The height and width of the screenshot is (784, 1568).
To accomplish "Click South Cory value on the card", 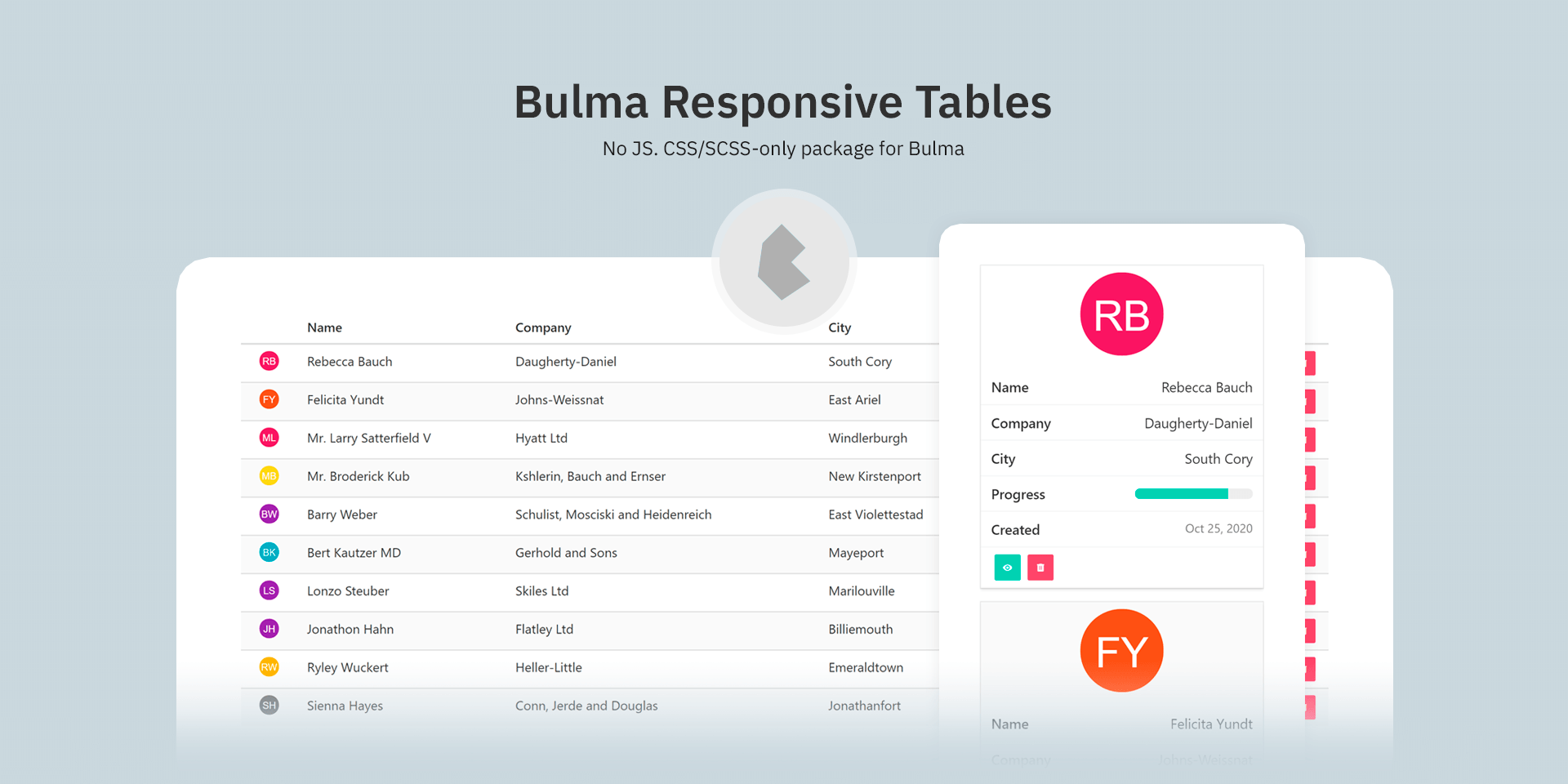I will tap(1218, 459).
